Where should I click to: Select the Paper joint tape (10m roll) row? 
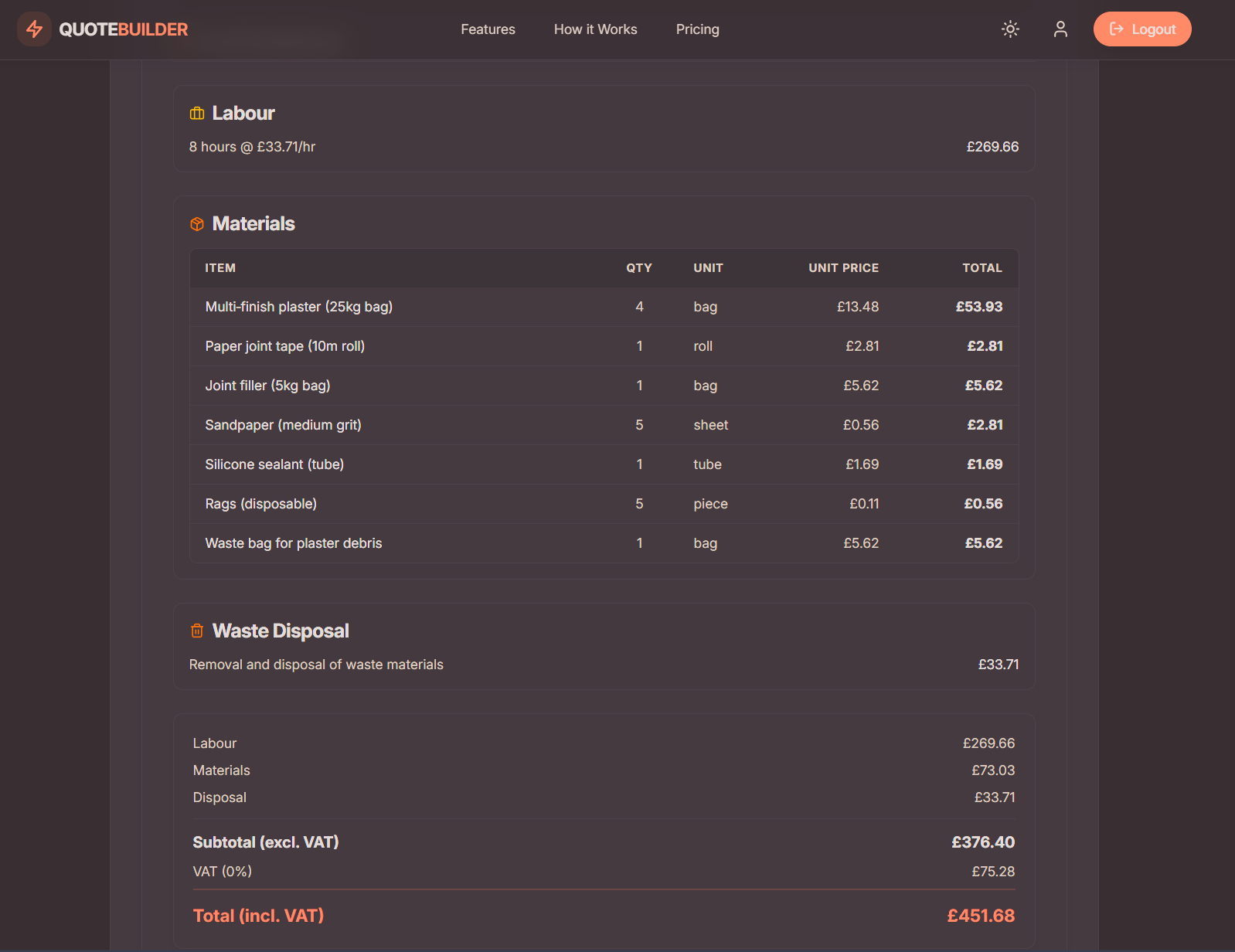click(604, 346)
